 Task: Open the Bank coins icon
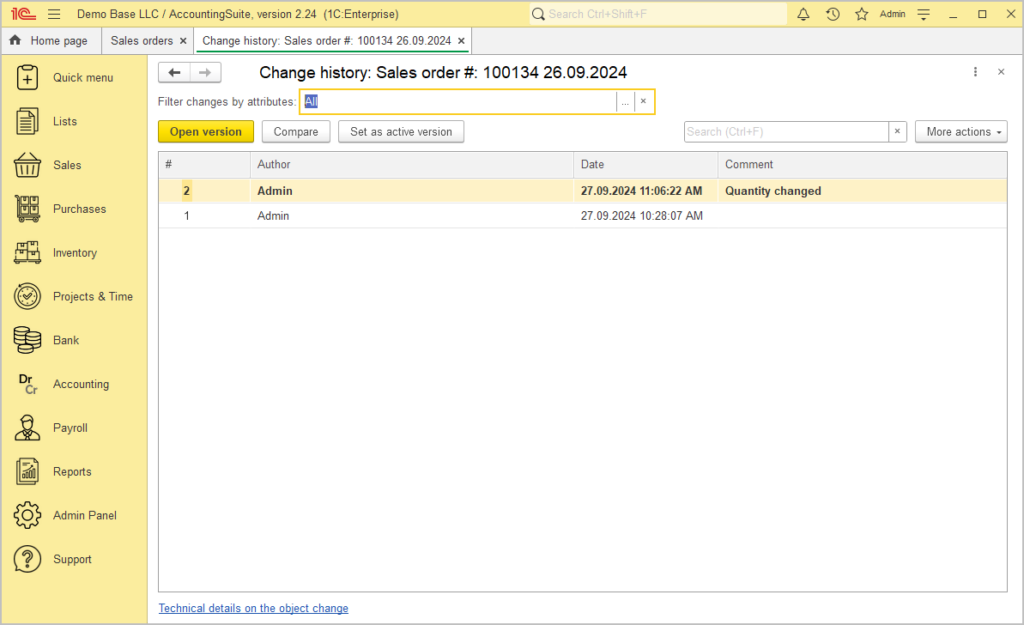pos(27,340)
